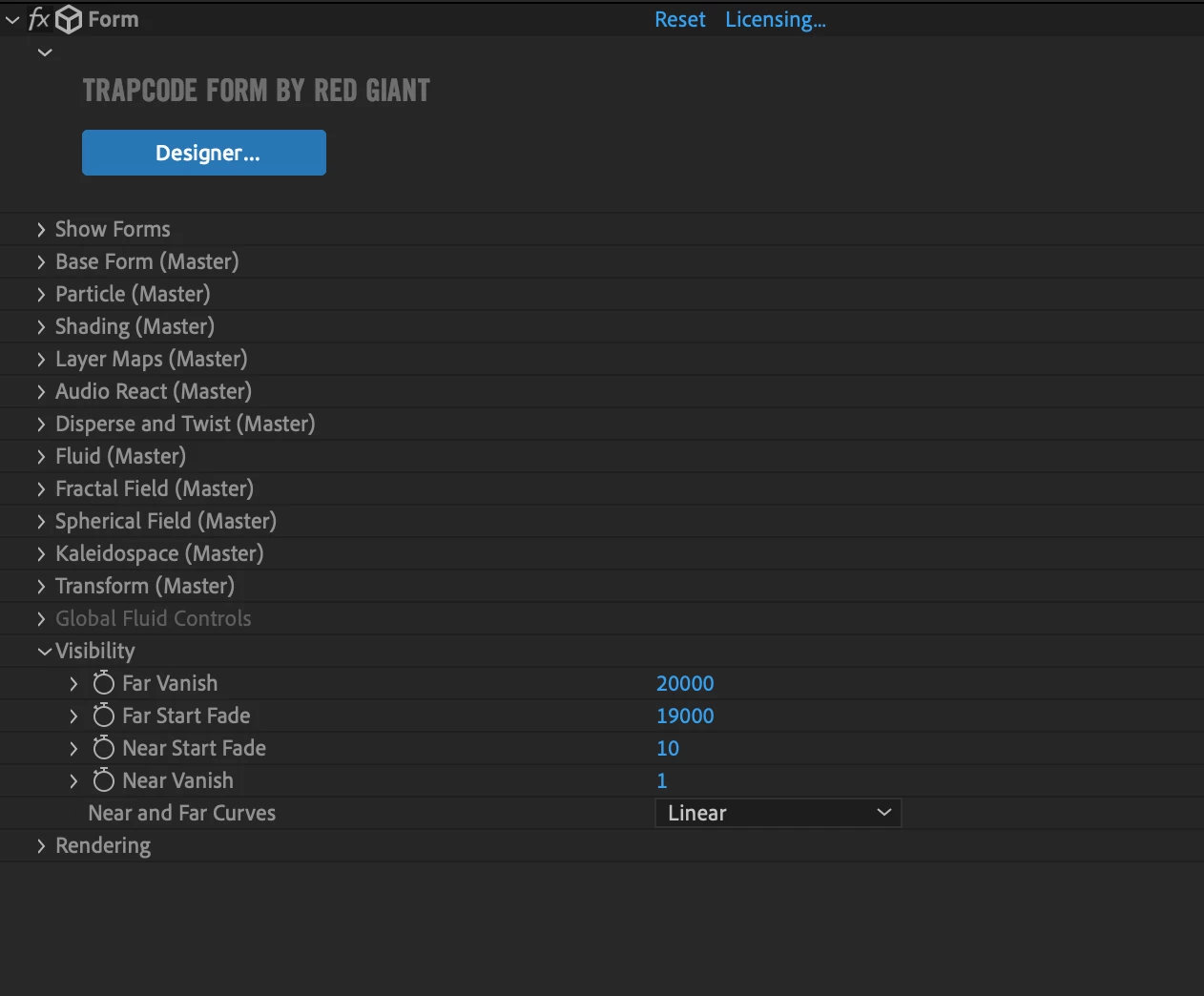Click Near Start Fade value 10

[x=668, y=749]
